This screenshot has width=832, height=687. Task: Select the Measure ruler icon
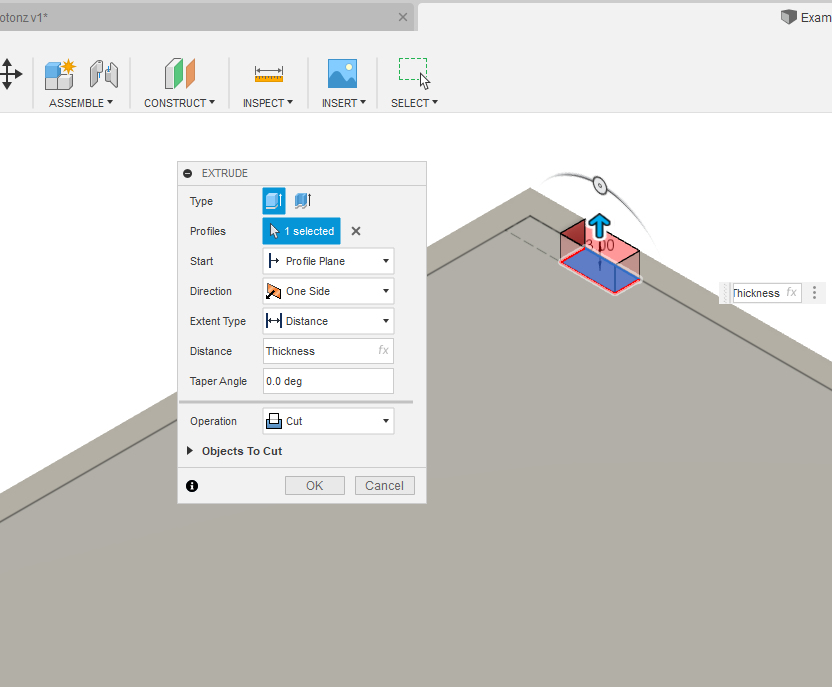click(268, 74)
